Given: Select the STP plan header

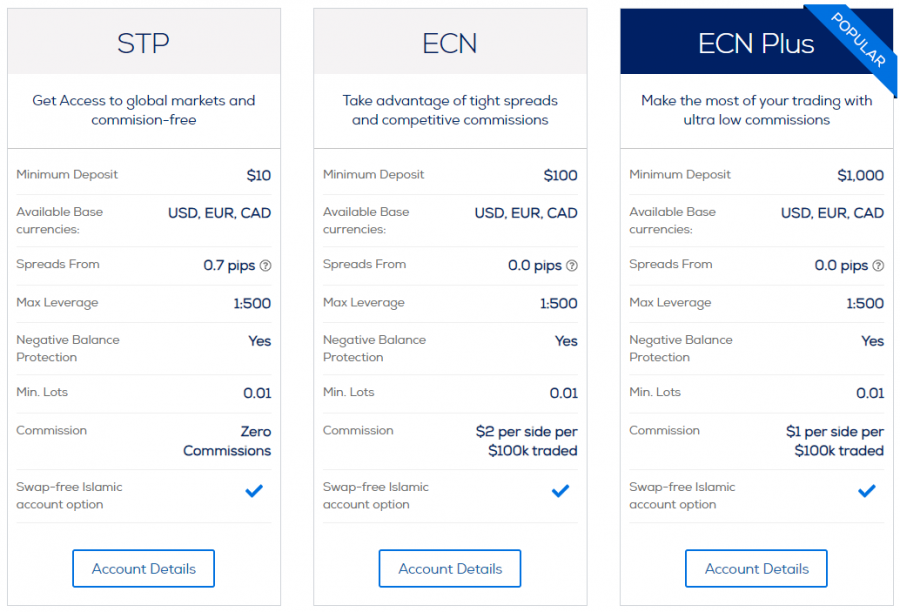Looking at the screenshot, I should (143, 43).
